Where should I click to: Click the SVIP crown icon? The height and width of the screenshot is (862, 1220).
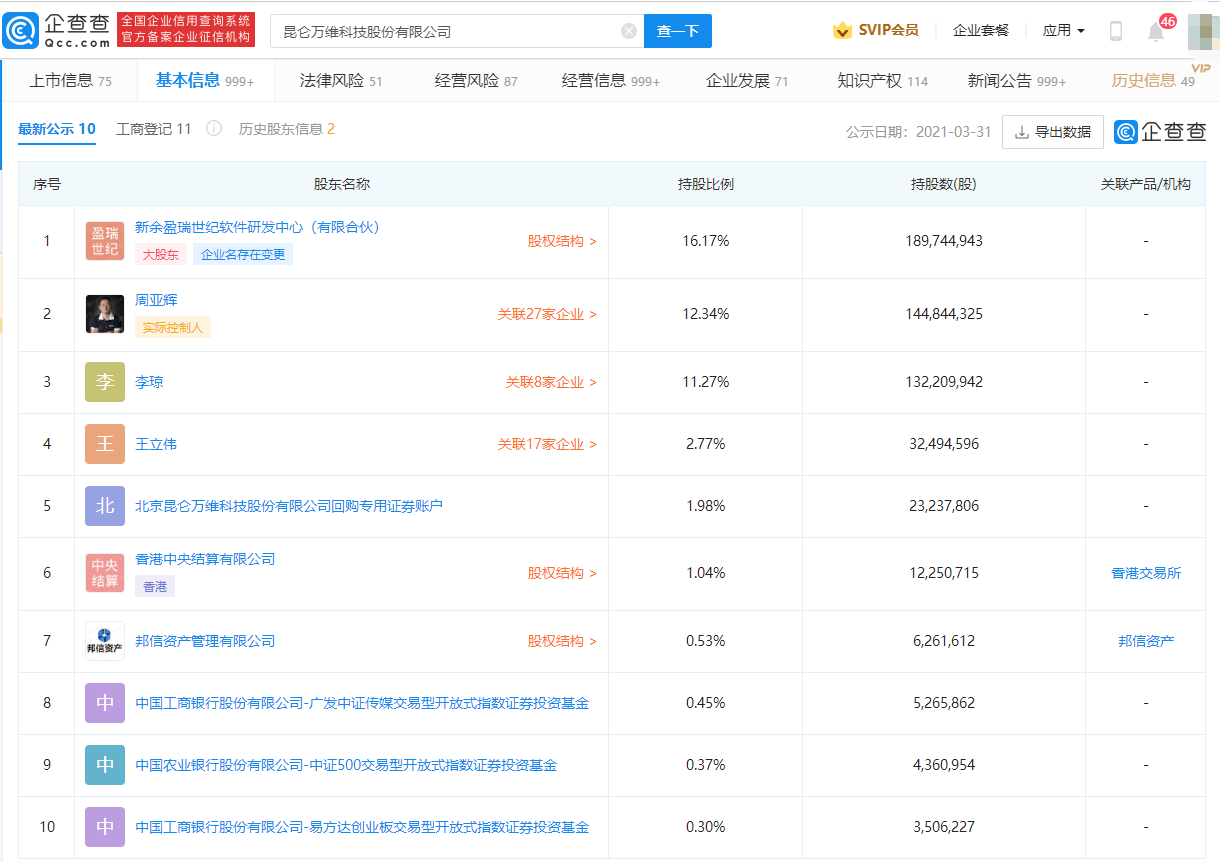tap(842, 31)
